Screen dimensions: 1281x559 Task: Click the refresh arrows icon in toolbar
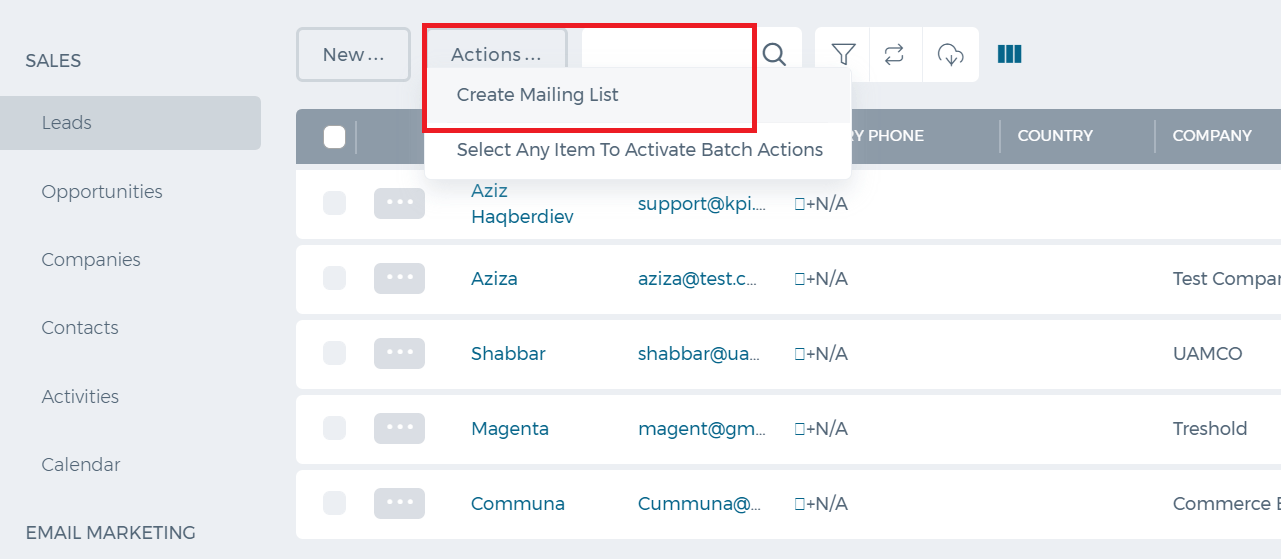point(895,54)
